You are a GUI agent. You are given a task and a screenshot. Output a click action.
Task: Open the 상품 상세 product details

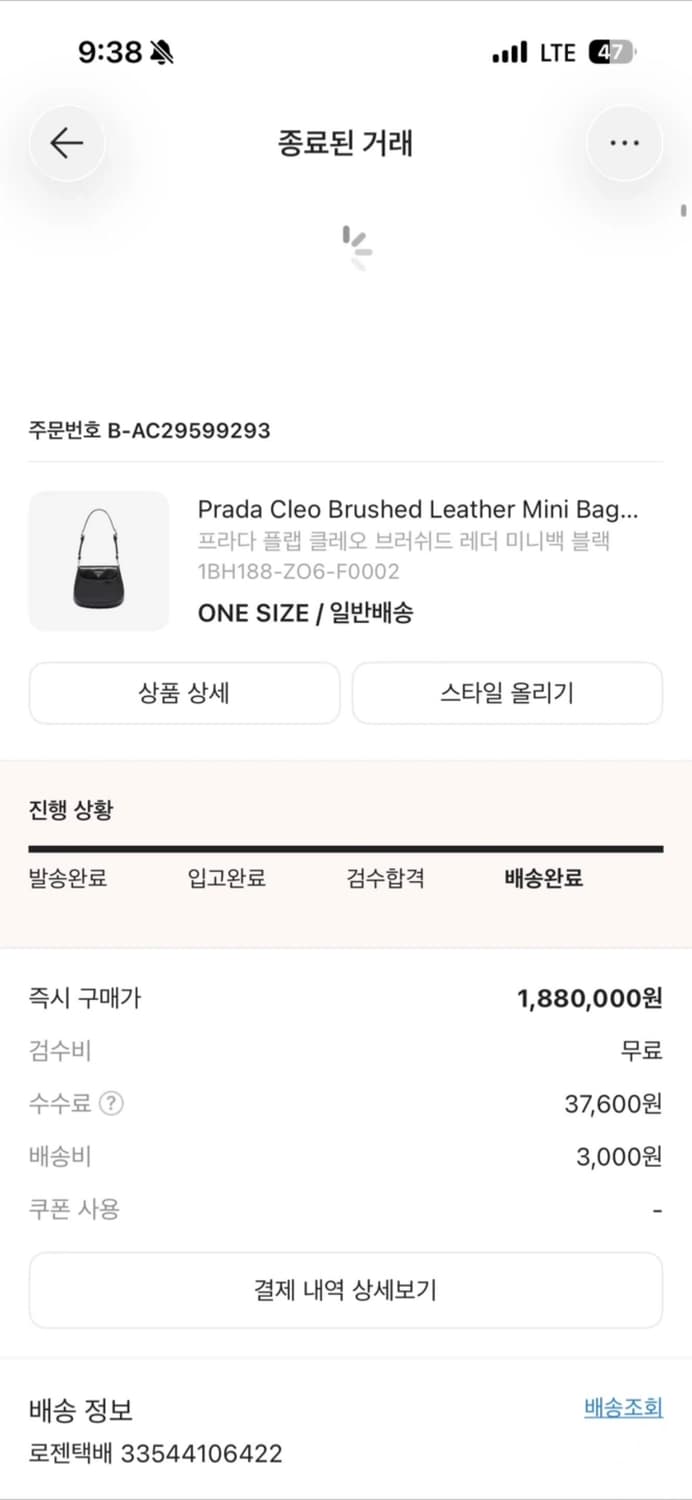point(184,693)
